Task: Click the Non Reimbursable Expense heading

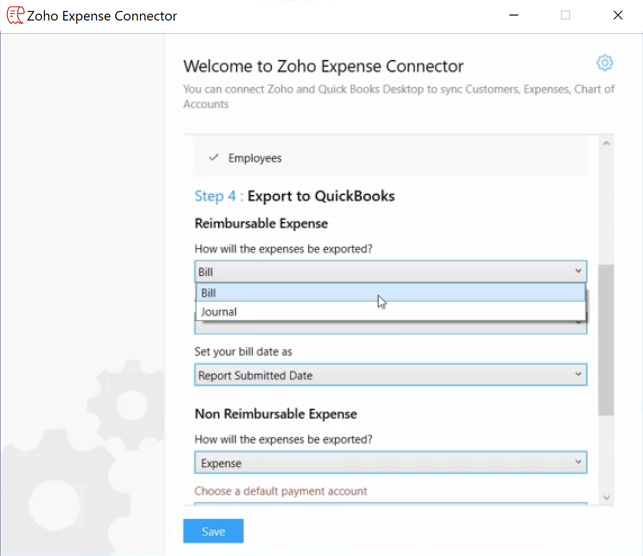Action: tap(275, 414)
